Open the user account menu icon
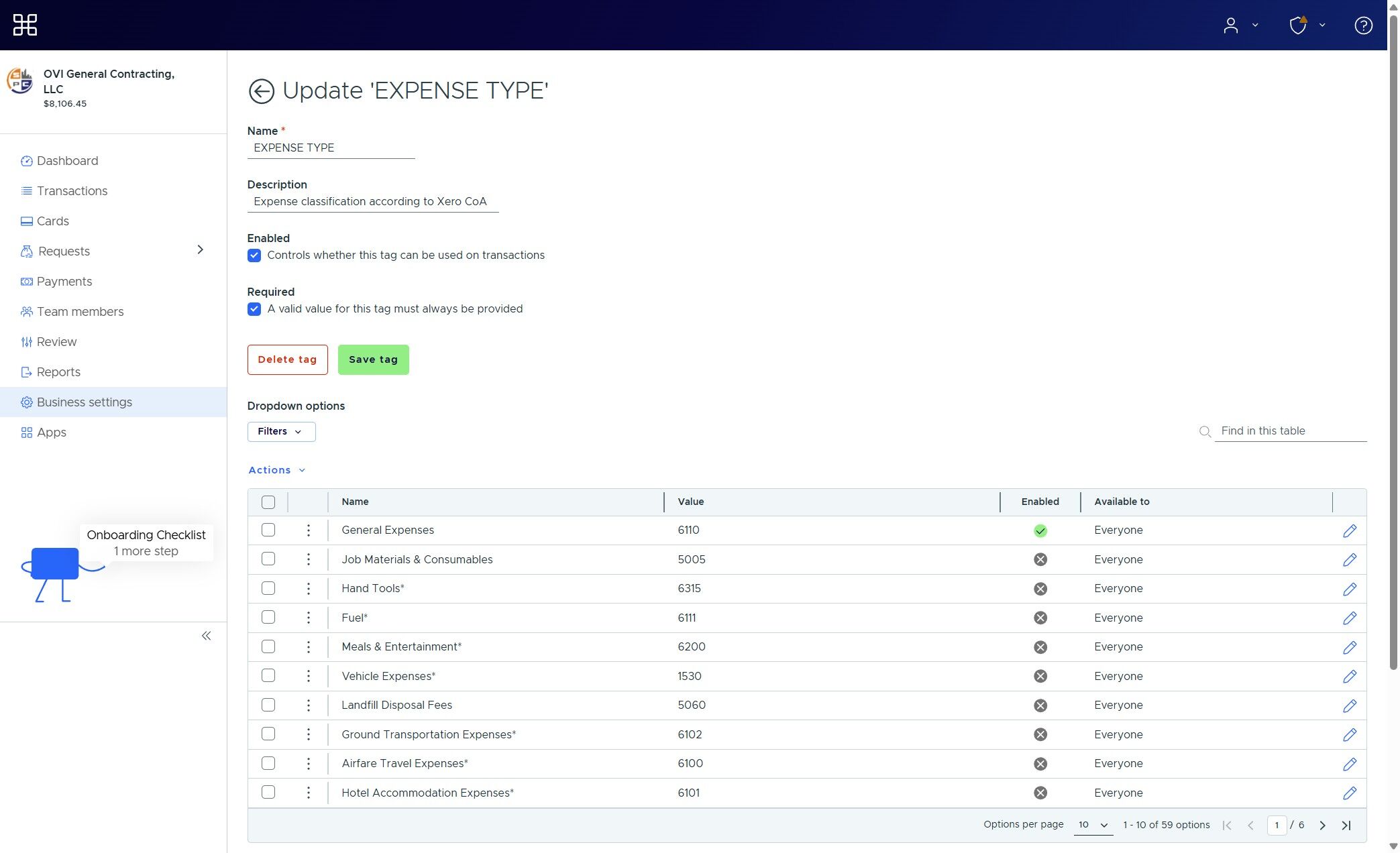Viewport: 1400px width, 853px height. (1232, 25)
